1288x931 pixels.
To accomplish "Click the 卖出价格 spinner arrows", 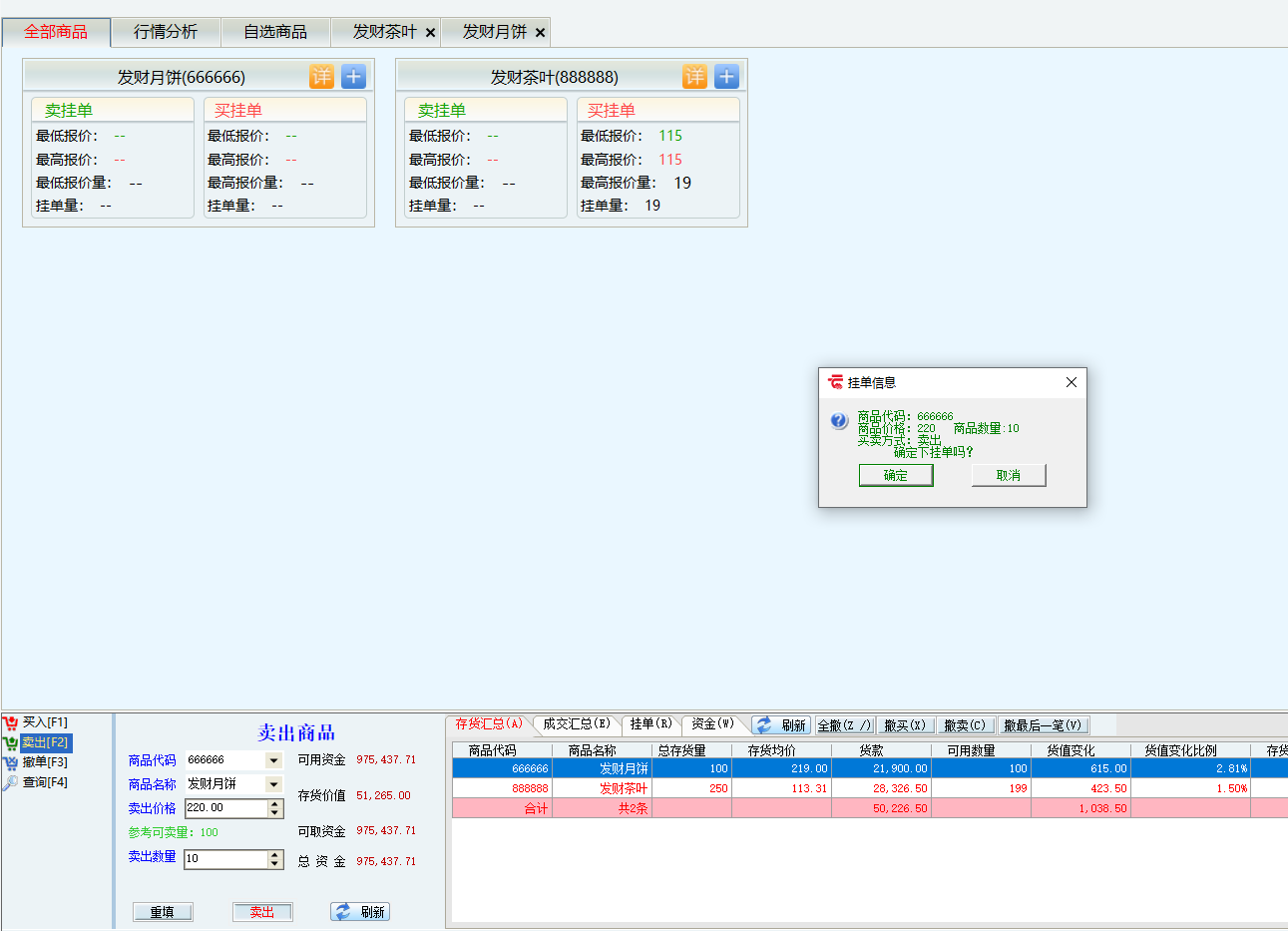I will click(275, 808).
